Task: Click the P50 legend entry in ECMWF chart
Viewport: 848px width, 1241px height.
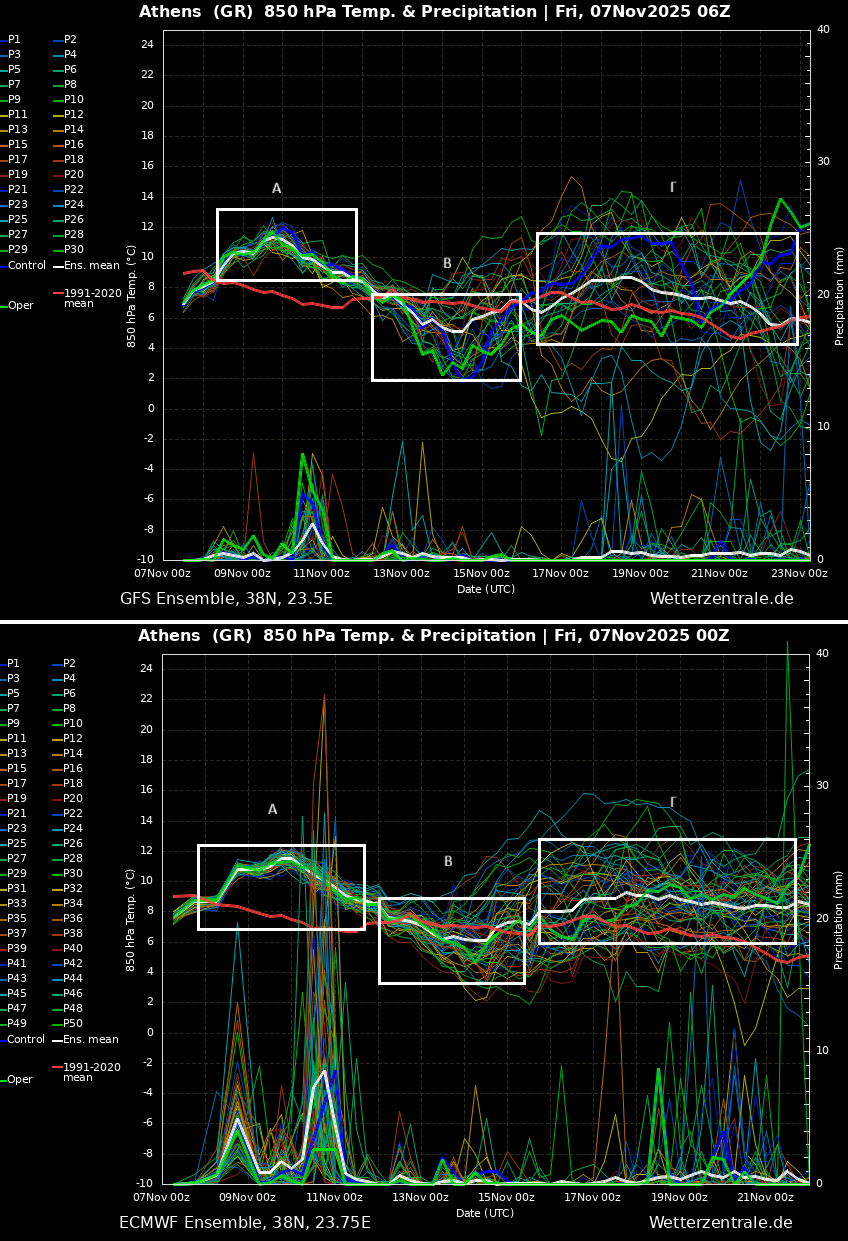Action: click(73, 1024)
